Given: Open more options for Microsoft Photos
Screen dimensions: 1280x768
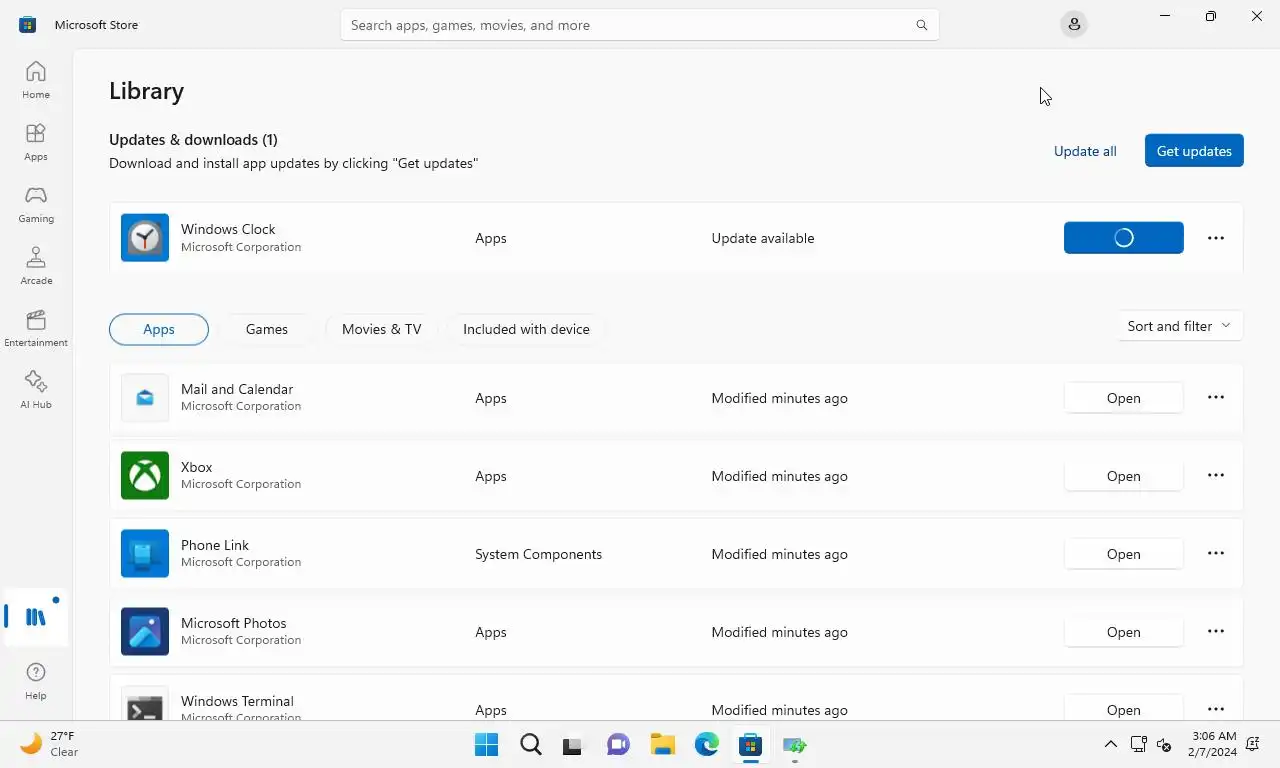Looking at the screenshot, I should [1216, 632].
